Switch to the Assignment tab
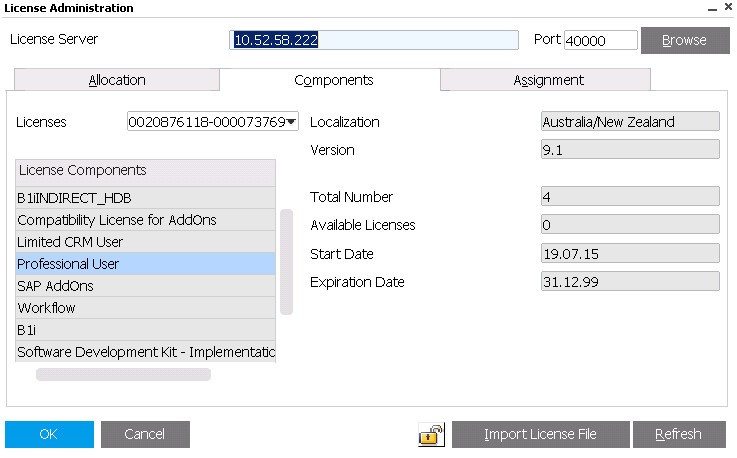 click(548, 80)
